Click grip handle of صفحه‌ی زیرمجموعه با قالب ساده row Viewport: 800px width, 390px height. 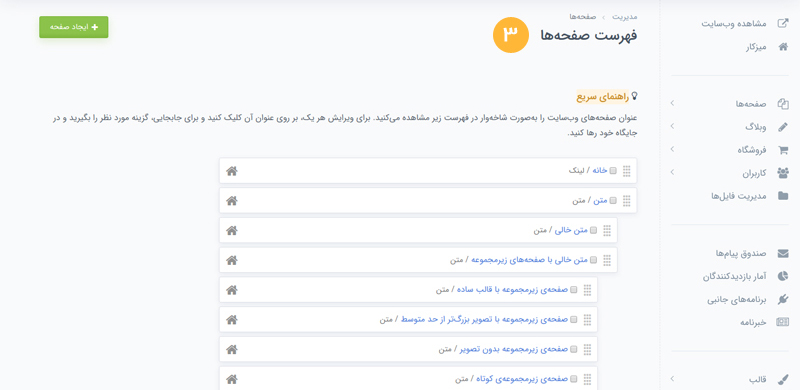pyautogui.click(x=587, y=290)
